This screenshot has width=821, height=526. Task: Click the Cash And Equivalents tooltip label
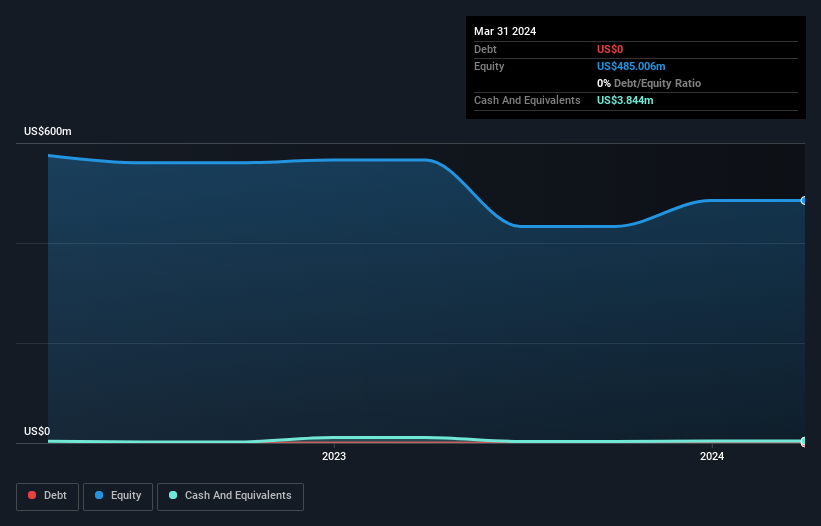pos(527,100)
